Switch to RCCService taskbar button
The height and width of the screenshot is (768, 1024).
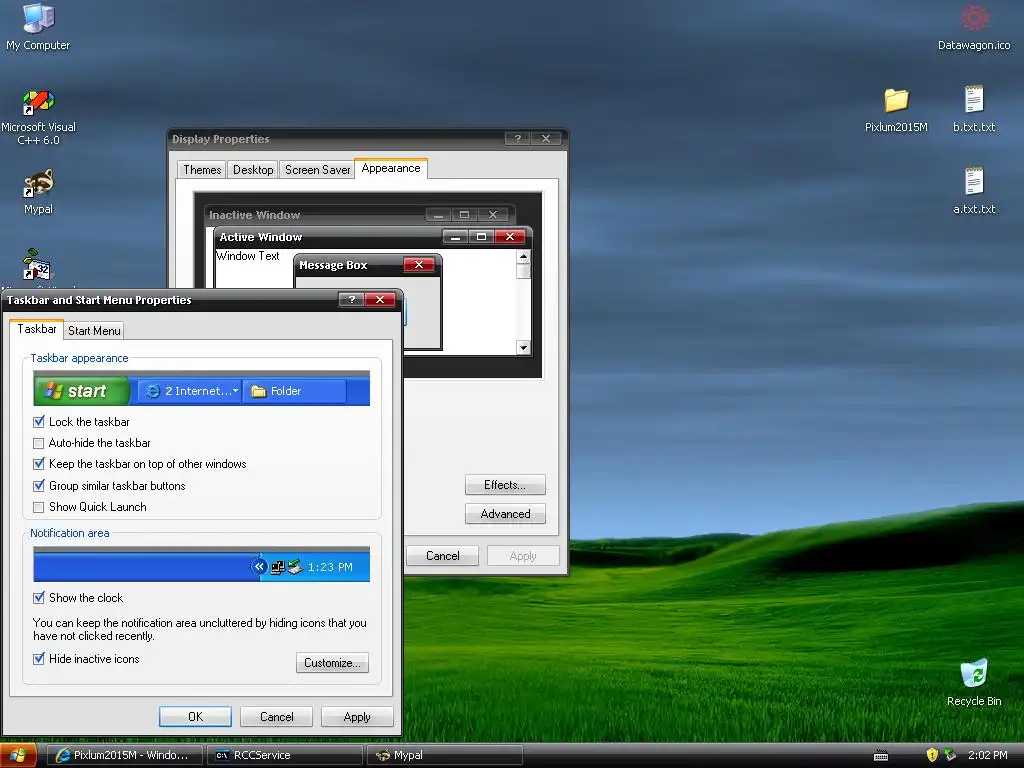point(285,755)
